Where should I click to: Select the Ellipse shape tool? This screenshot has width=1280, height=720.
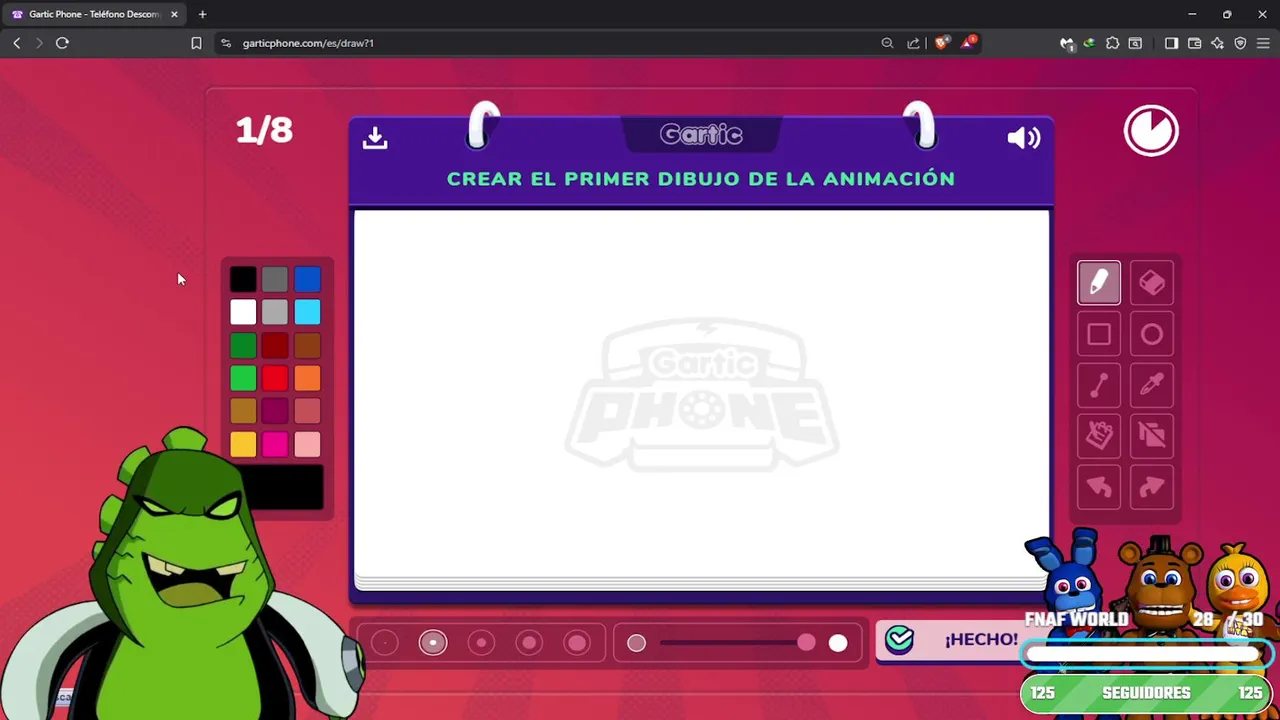pos(1152,335)
